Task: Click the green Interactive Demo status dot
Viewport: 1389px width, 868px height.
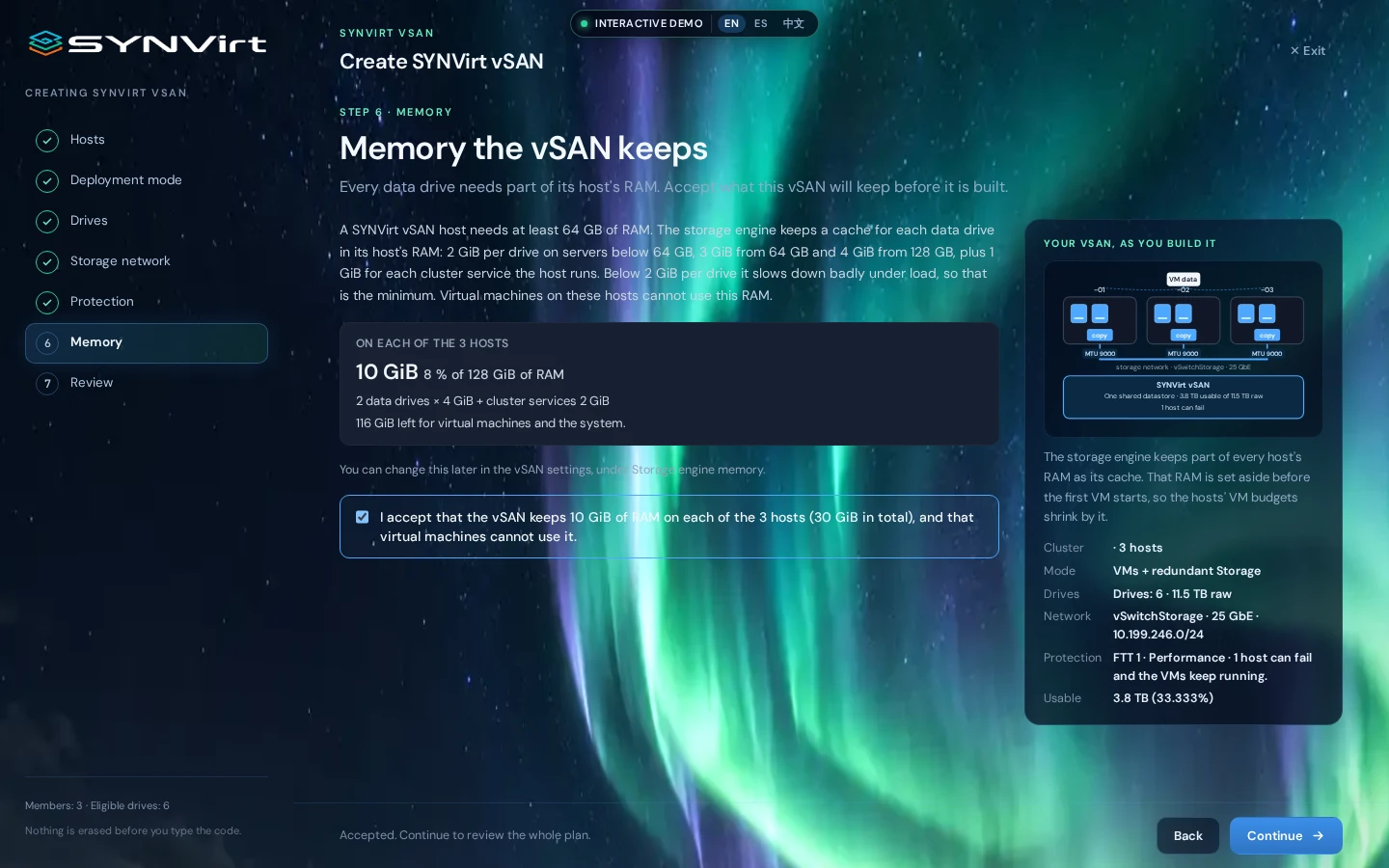Action: coord(585,23)
